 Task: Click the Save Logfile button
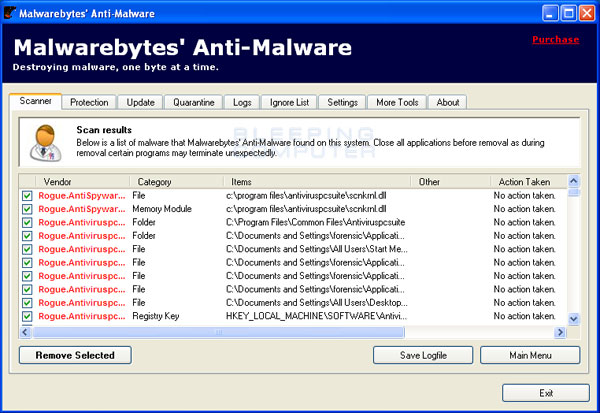click(x=423, y=355)
